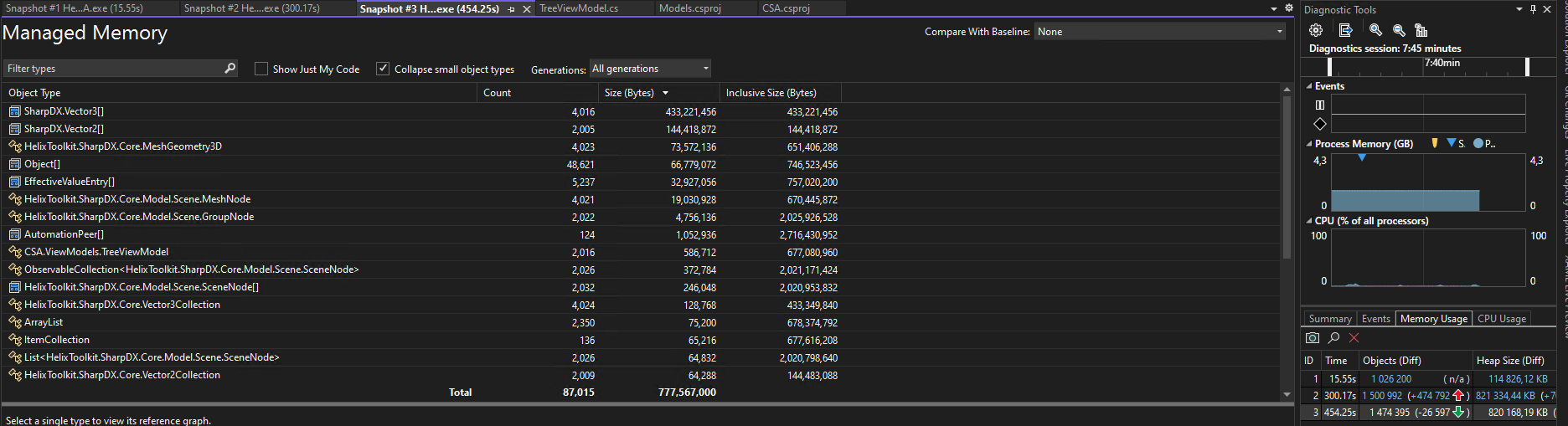Screen dimensions: 1568x426
Task: Click snapshot marker in Process Memory graph
Action: 1362,157
